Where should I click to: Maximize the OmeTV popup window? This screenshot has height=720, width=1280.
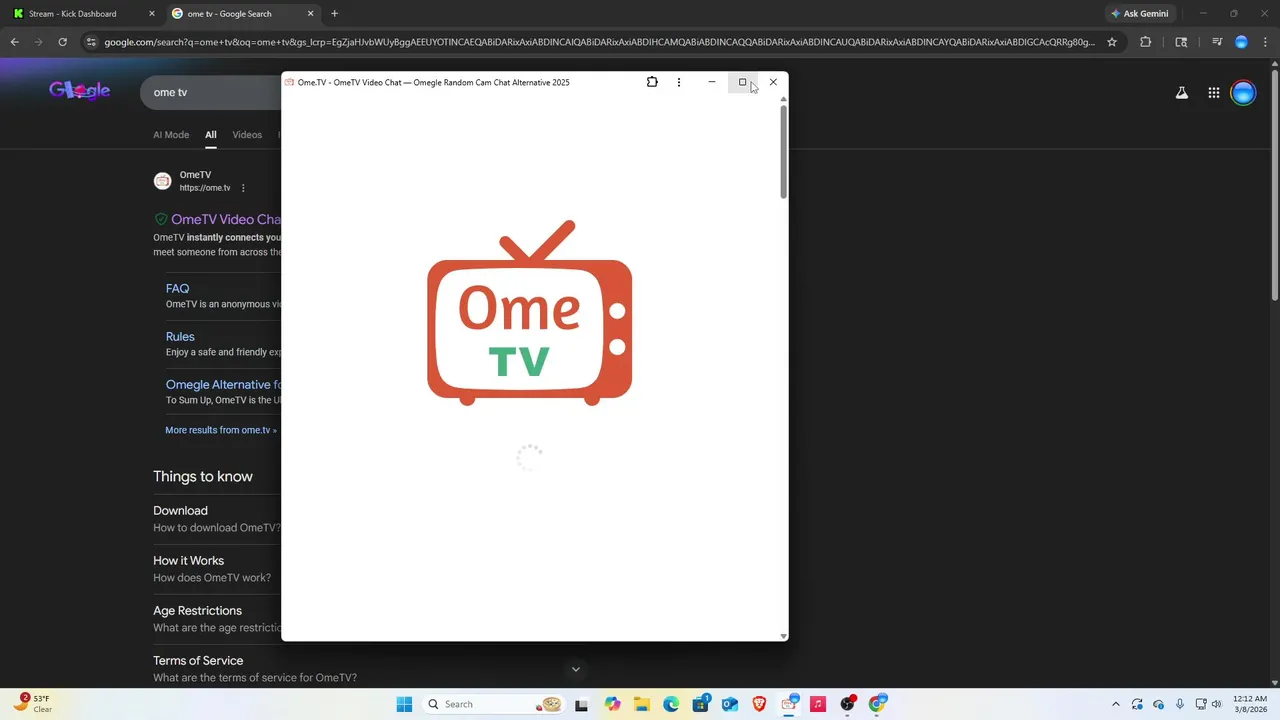[x=742, y=82]
